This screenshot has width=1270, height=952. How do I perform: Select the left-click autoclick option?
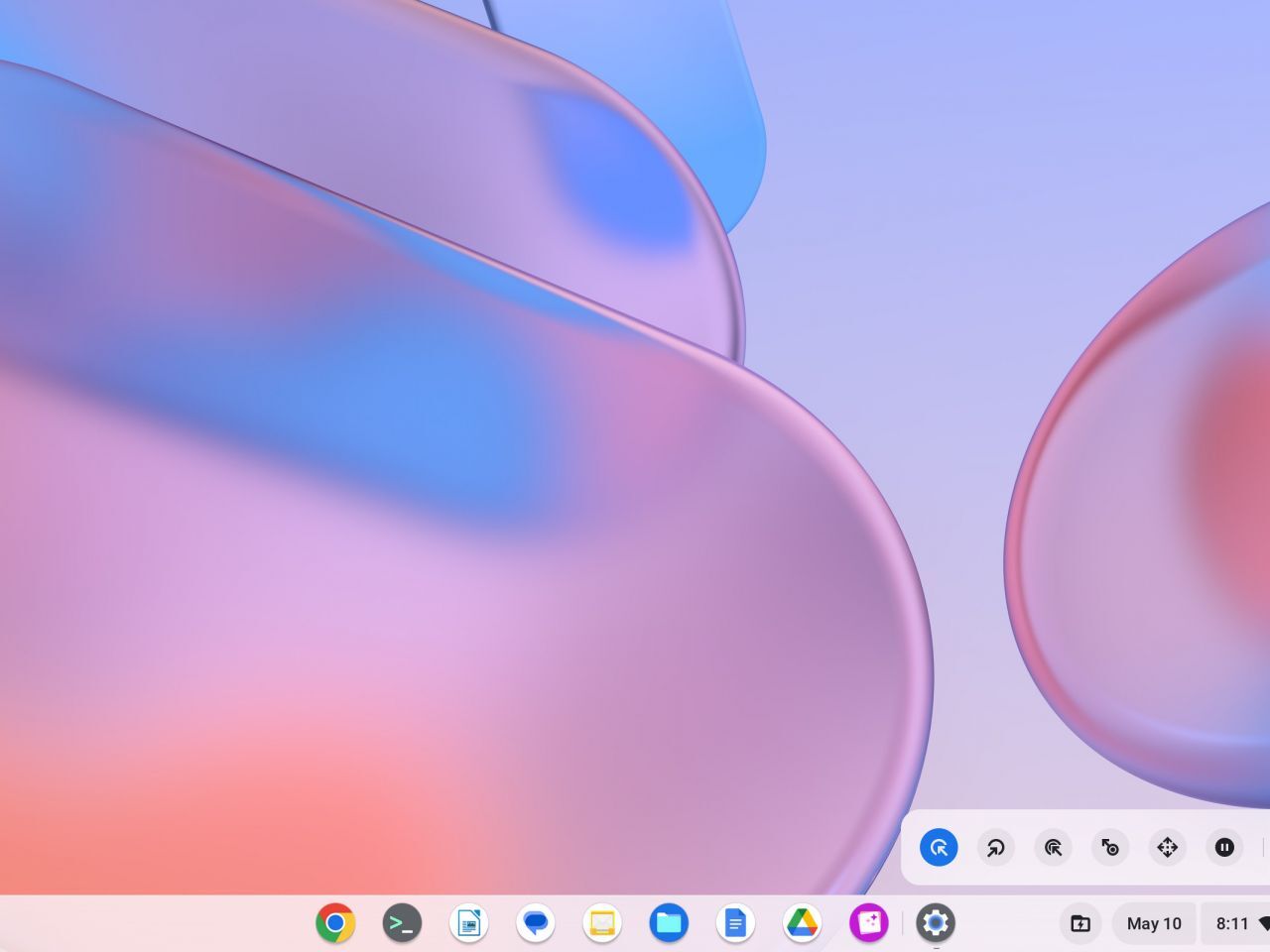pos(939,848)
